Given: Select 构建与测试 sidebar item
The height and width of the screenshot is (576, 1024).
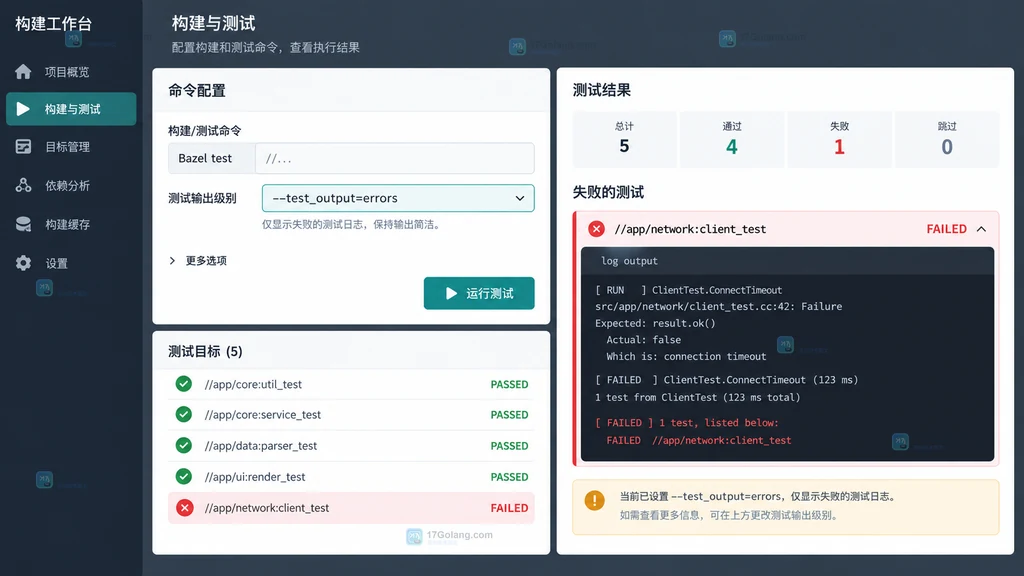Looking at the screenshot, I should point(71,109).
